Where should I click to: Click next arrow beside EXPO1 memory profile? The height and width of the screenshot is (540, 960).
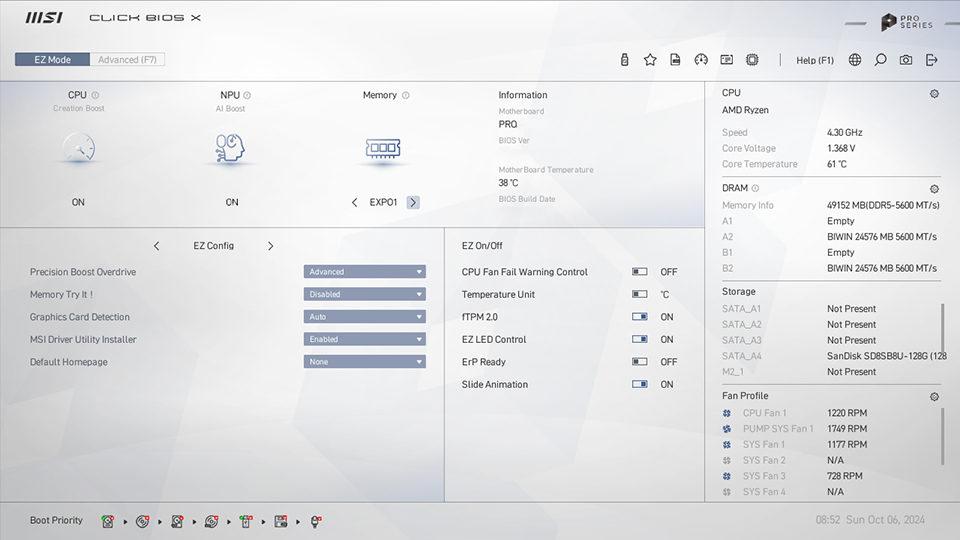(x=413, y=202)
